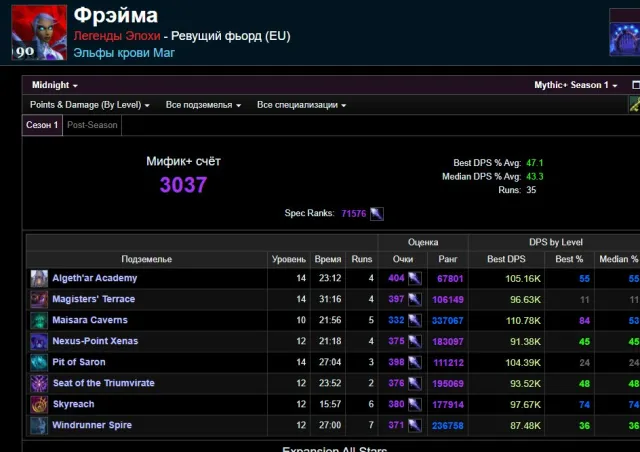
Task: Select the Сезон 1 tab
Action: point(42,125)
